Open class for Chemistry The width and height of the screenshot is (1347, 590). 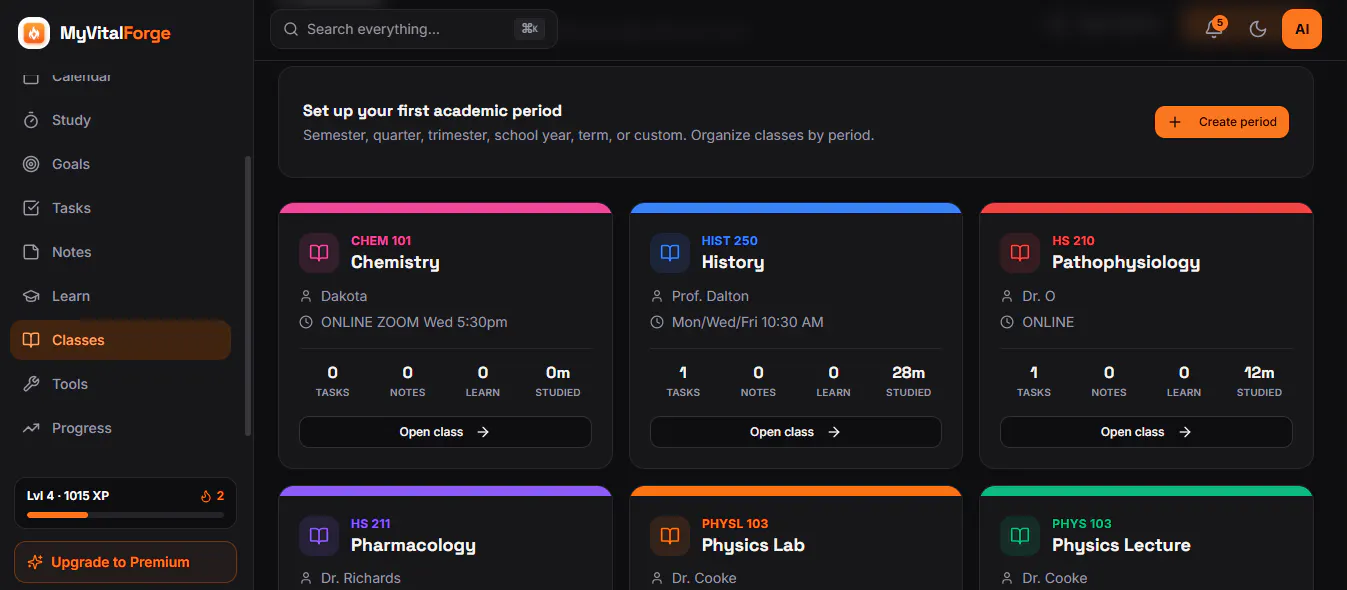(x=445, y=432)
